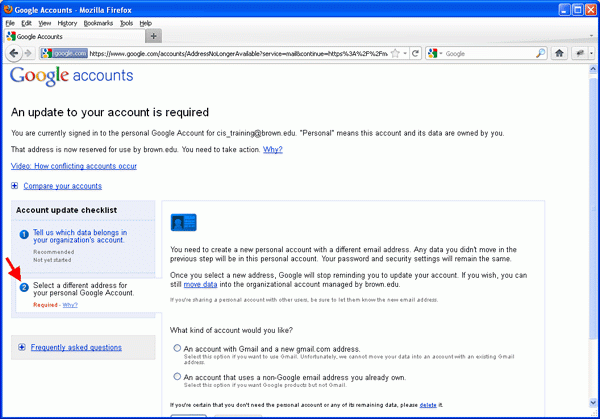
Task: Click the Google accounts logo
Action: pos(72,76)
